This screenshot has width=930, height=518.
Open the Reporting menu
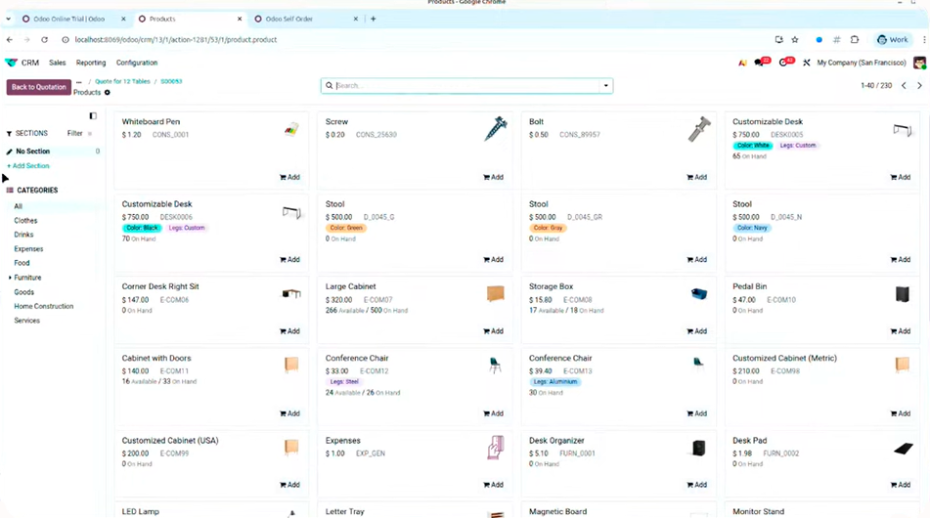91,63
